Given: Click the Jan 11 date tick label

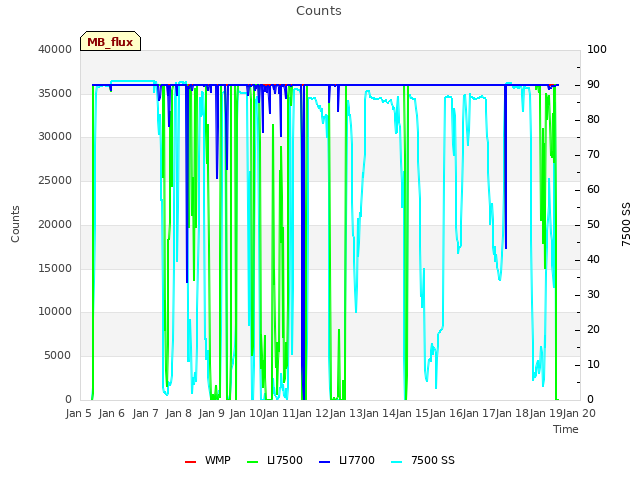Looking at the screenshot, I should [x=279, y=413].
